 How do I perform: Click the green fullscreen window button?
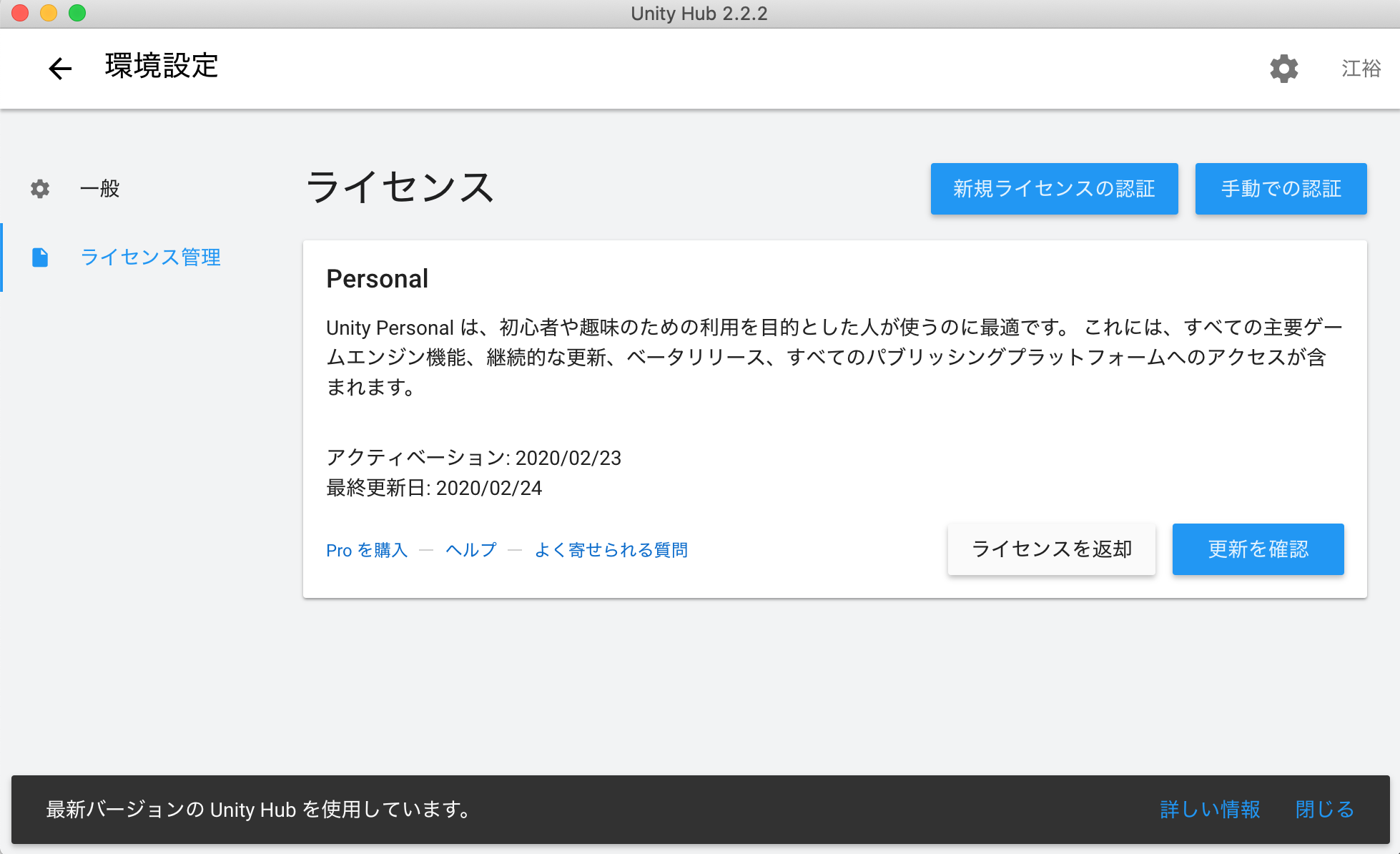tap(77, 13)
